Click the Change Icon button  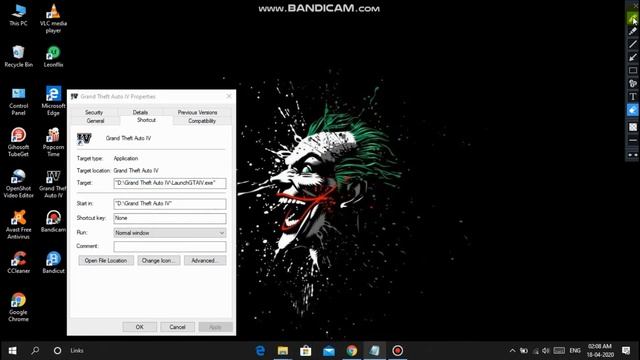click(x=159, y=260)
